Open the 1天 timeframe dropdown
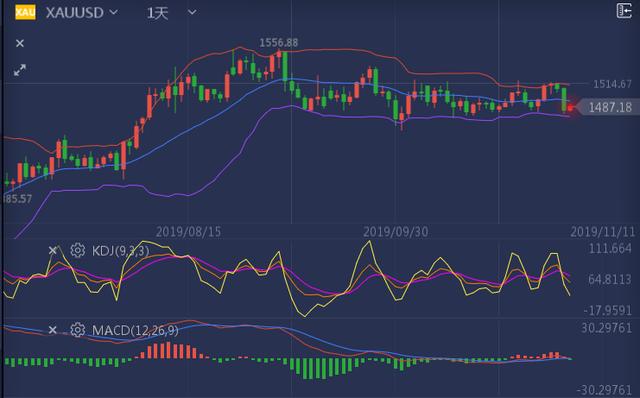The image size is (640, 398). tap(192, 13)
